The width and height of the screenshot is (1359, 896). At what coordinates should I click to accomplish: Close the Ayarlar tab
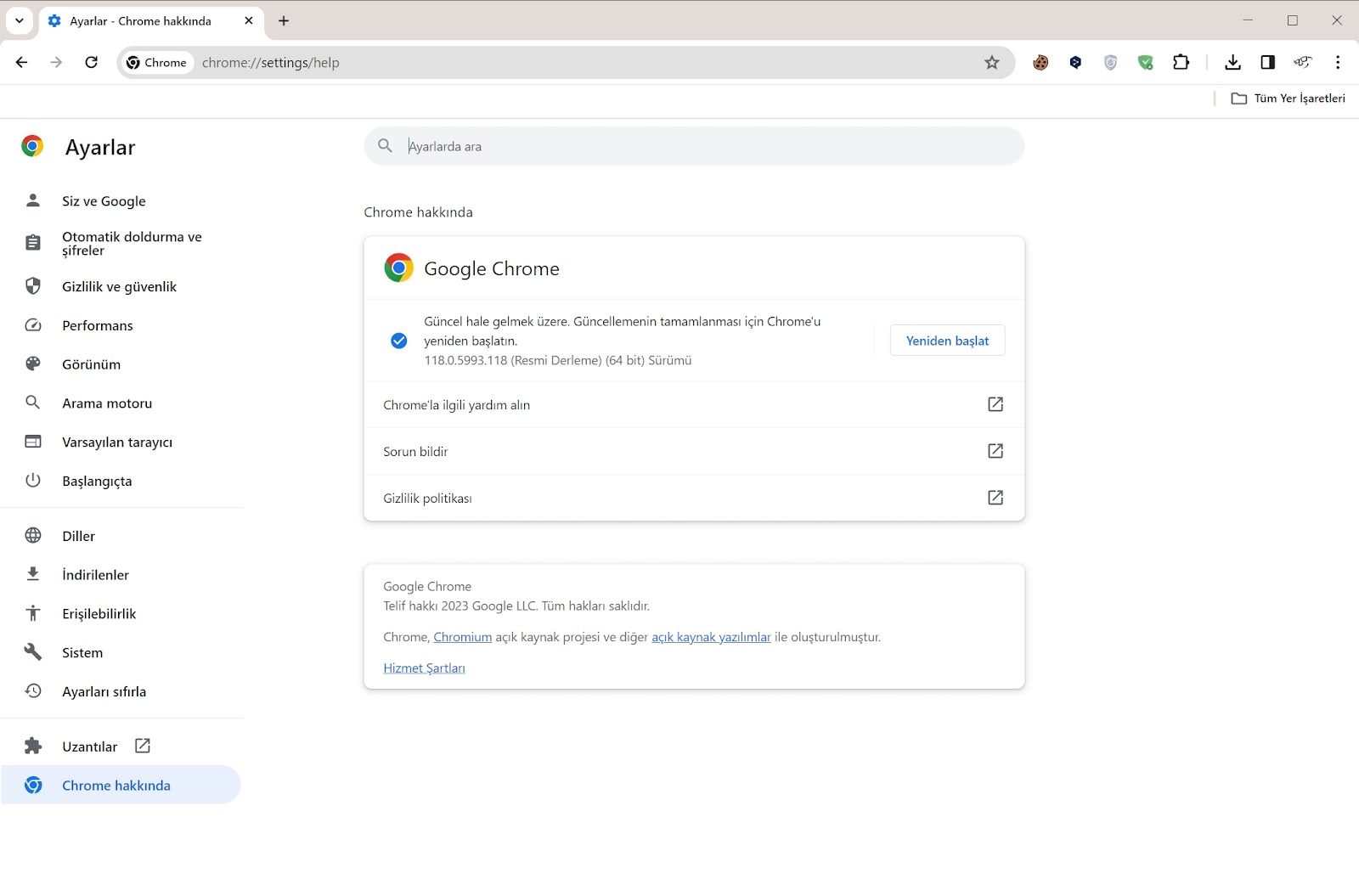pyautogui.click(x=248, y=20)
